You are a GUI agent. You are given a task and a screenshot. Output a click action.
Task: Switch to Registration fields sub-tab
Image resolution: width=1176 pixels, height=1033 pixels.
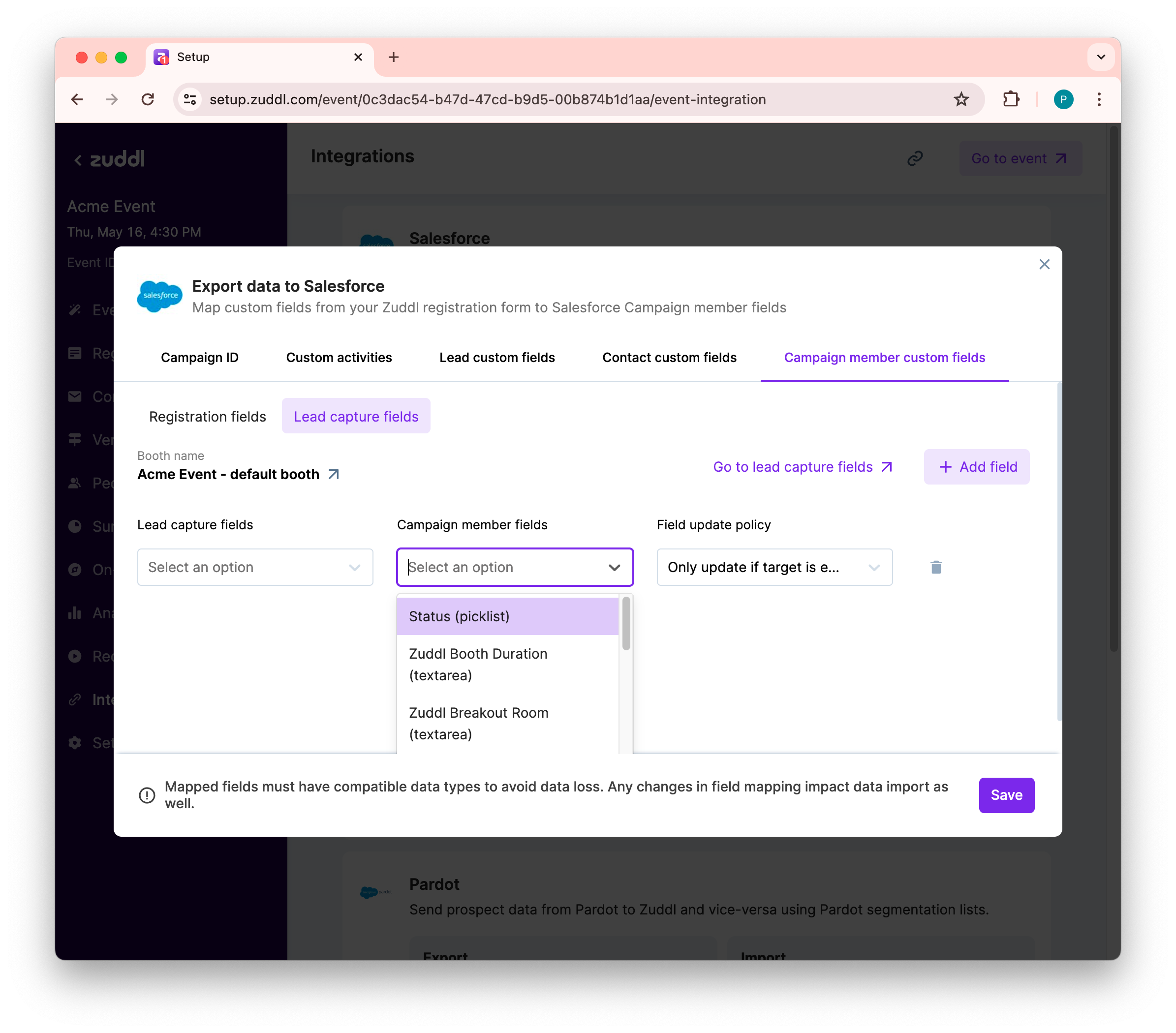click(x=207, y=417)
